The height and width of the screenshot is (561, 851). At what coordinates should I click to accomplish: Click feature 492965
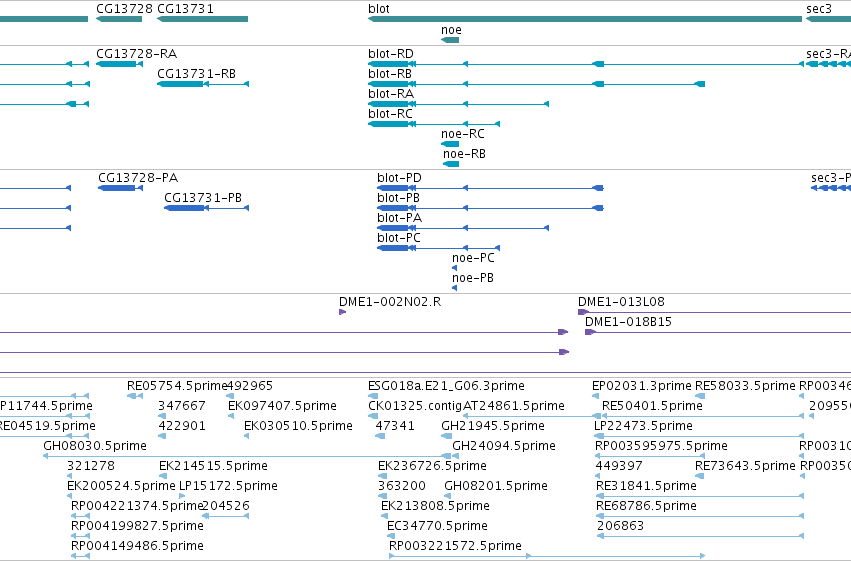pos(230,396)
